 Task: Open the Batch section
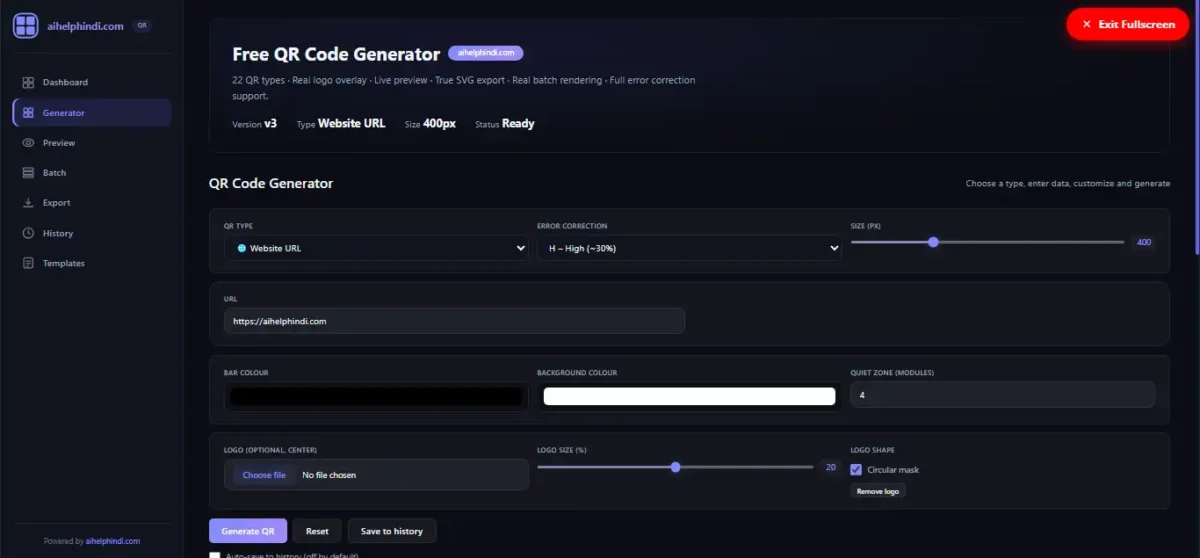(92, 173)
